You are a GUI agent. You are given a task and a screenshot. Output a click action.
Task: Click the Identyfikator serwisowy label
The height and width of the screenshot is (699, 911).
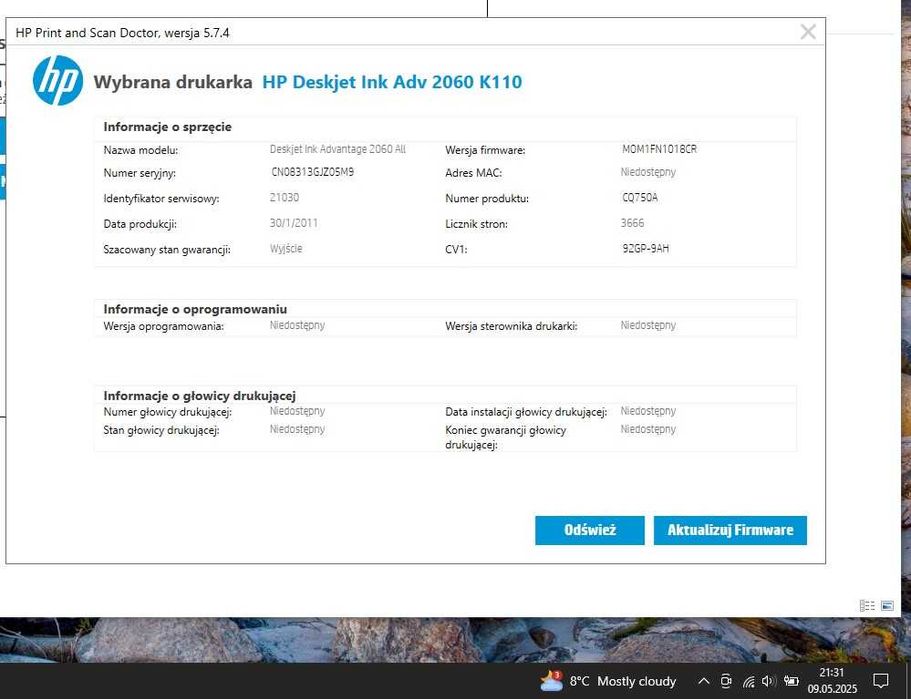(161, 199)
